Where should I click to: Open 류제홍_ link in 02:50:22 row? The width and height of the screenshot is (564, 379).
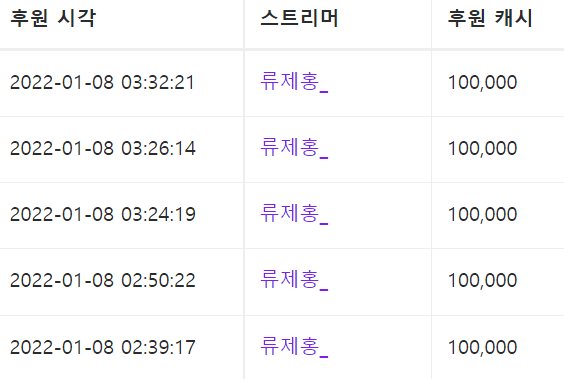pyautogui.click(x=294, y=280)
